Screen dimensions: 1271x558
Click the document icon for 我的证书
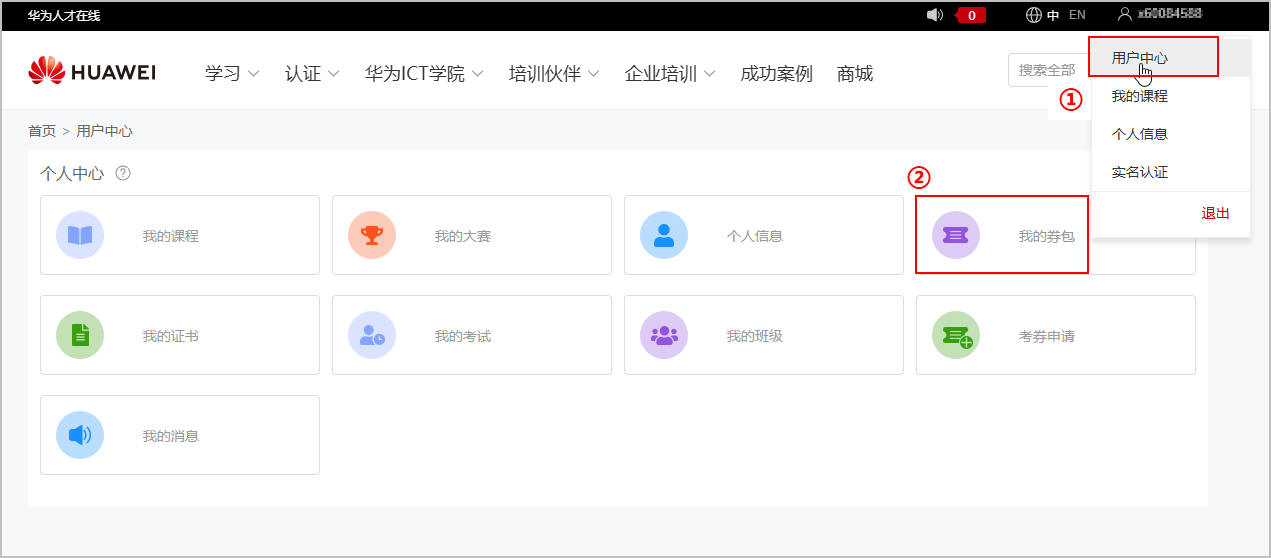80,335
